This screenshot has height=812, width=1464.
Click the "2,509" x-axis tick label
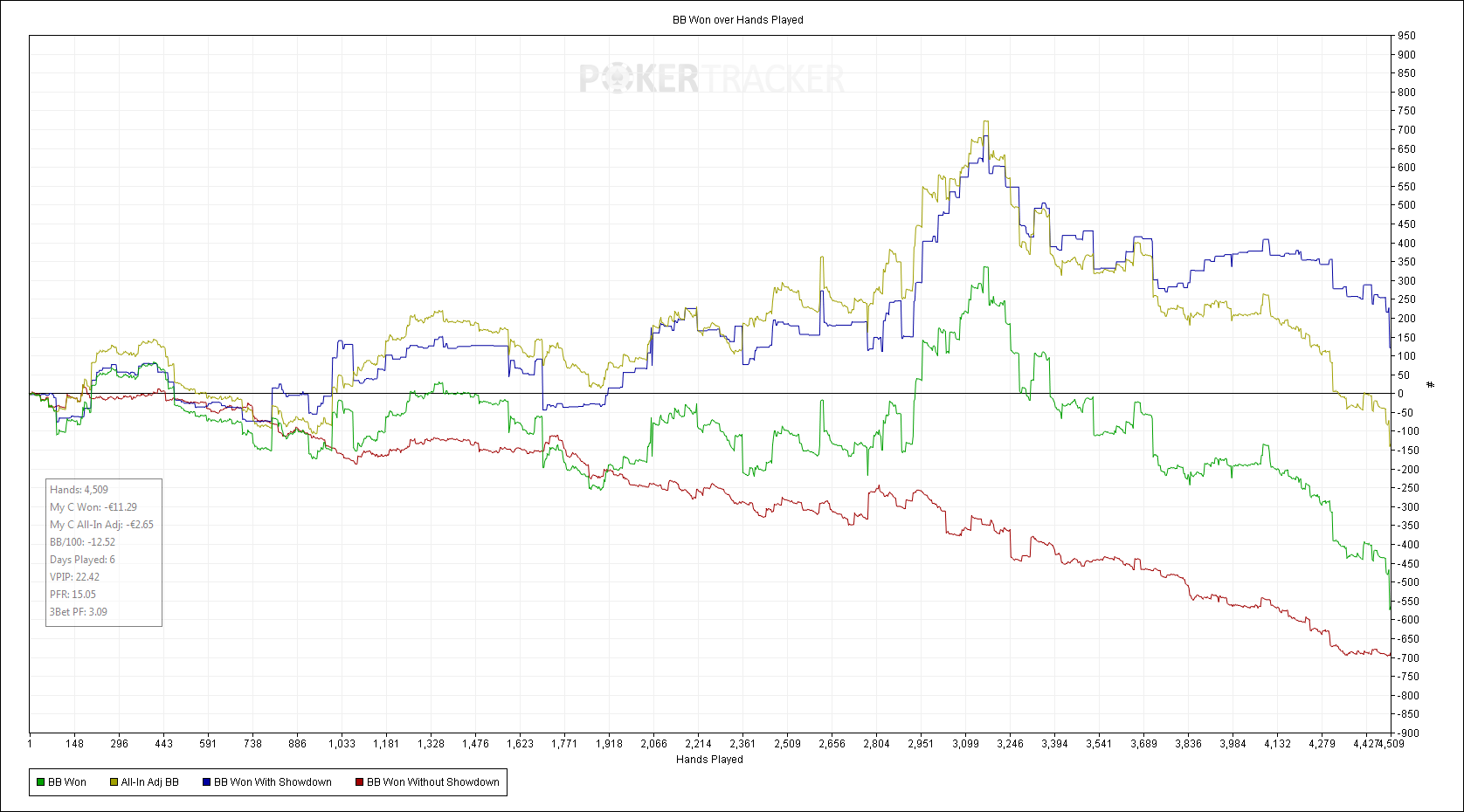787,744
